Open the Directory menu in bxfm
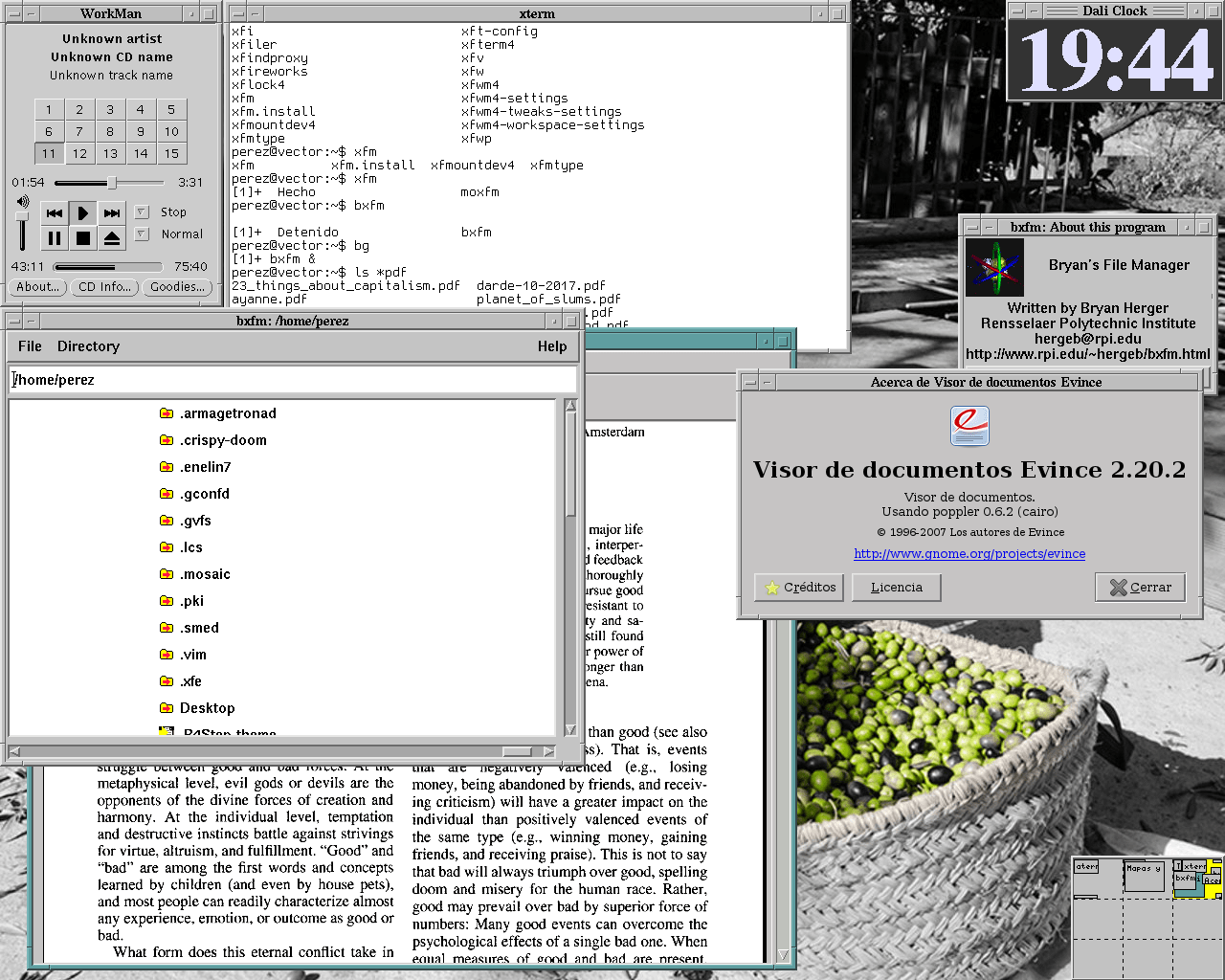The height and width of the screenshot is (980, 1225). click(x=88, y=346)
